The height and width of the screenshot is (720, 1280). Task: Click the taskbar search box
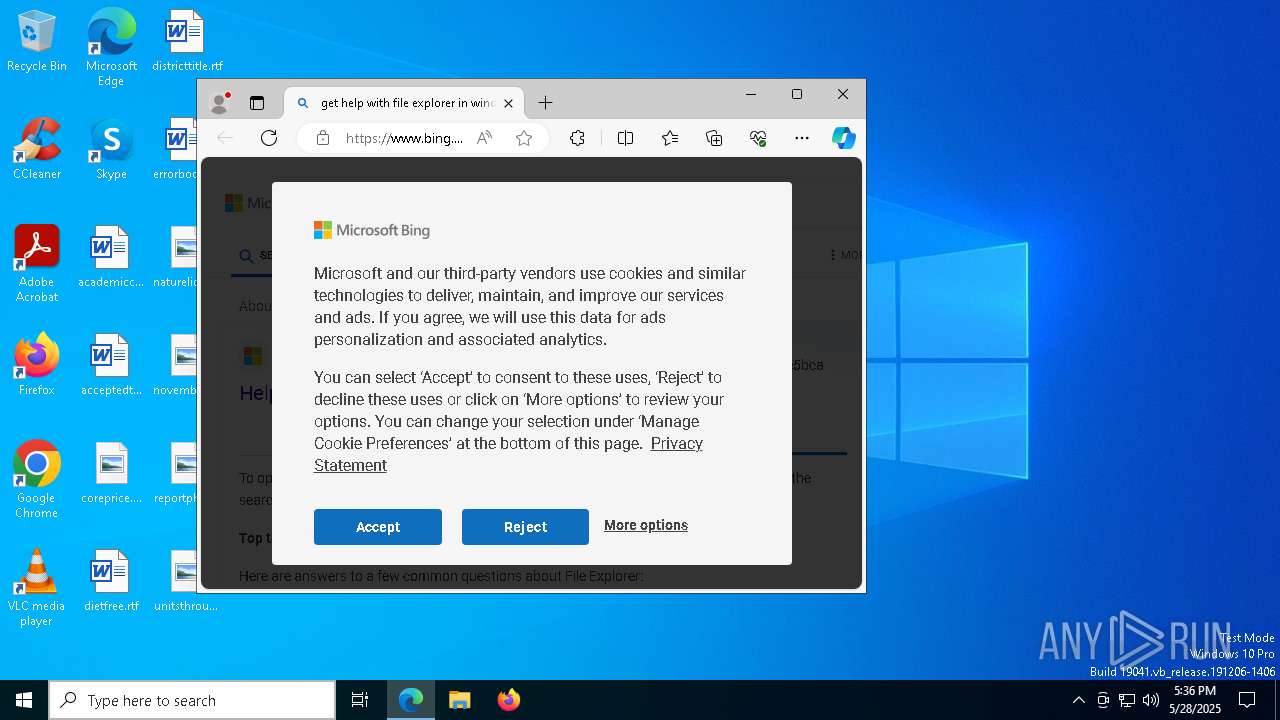tap(192, 700)
